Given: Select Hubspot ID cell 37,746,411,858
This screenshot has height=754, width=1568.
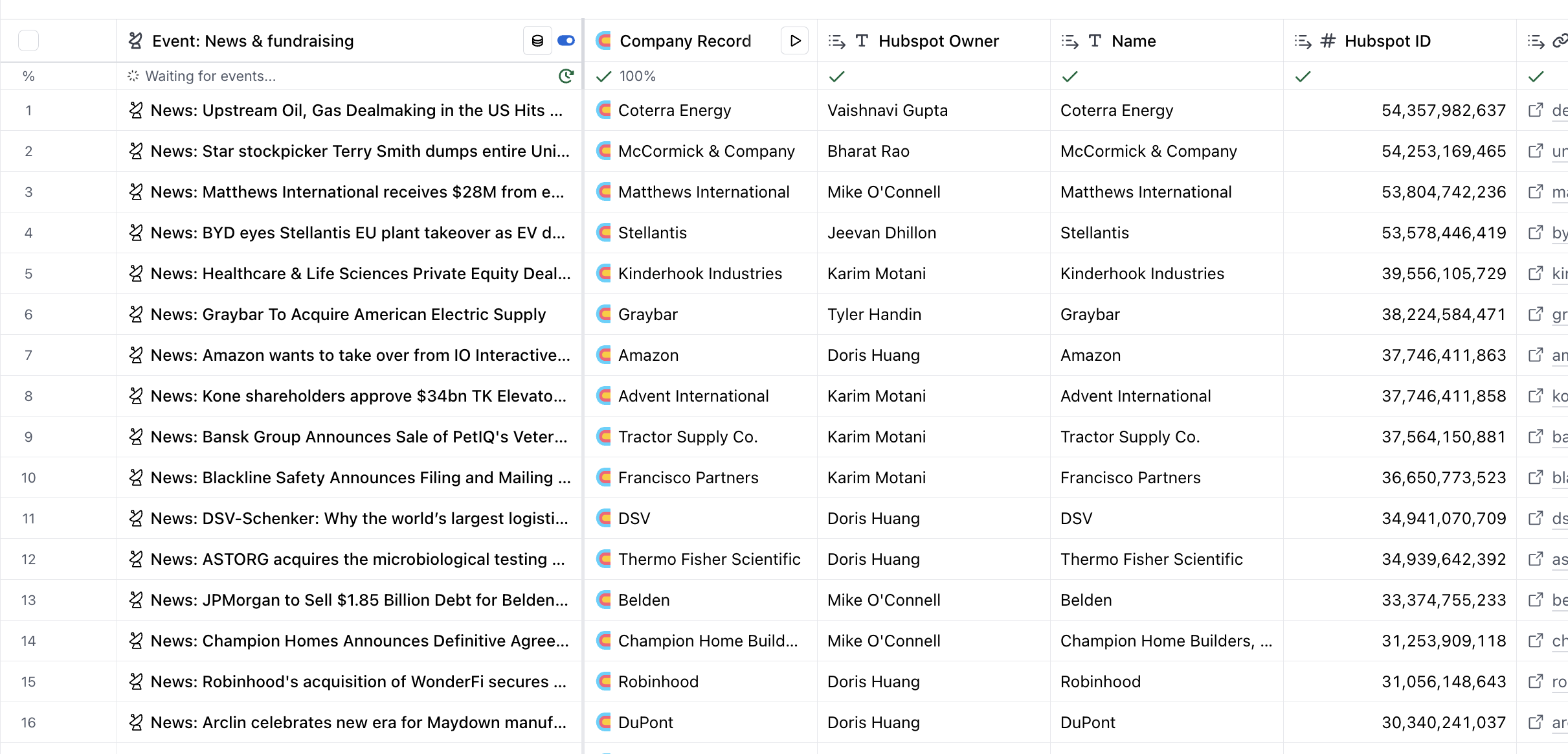Looking at the screenshot, I should (1400, 396).
